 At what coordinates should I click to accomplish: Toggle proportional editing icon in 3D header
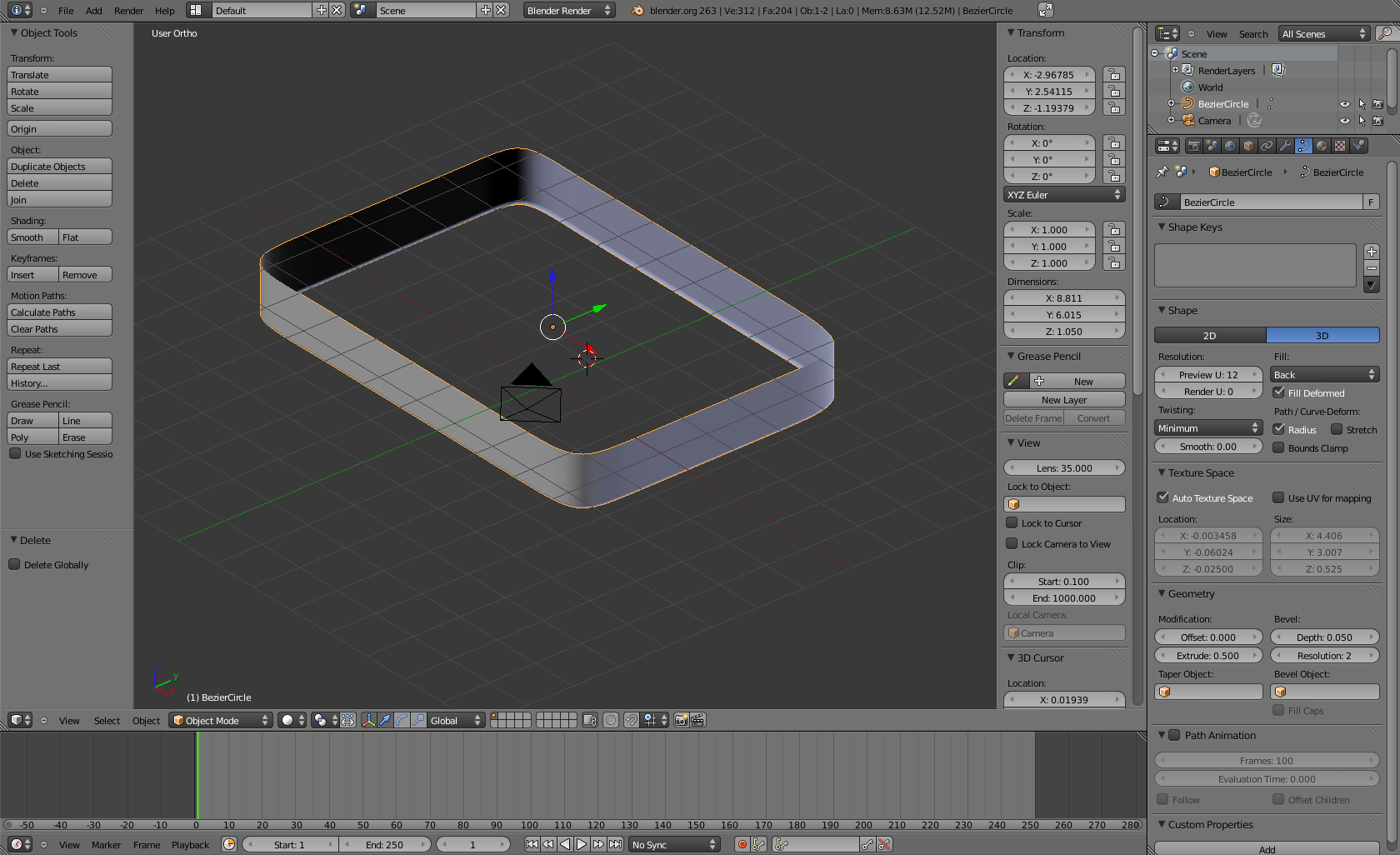pyautogui.click(x=611, y=720)
